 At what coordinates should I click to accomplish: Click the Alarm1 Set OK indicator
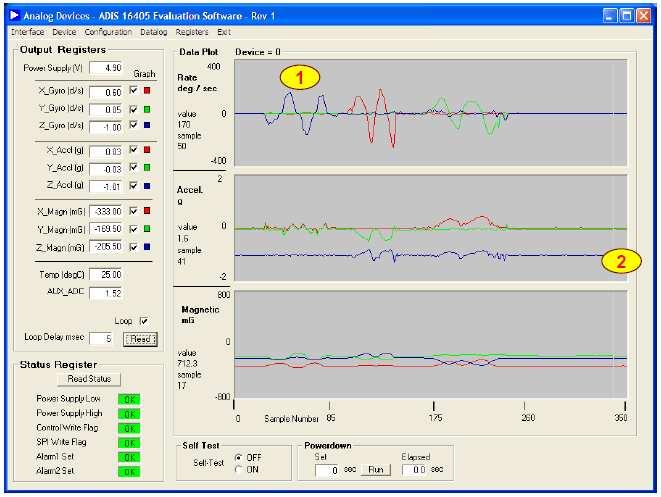click(x=129, y=457)
